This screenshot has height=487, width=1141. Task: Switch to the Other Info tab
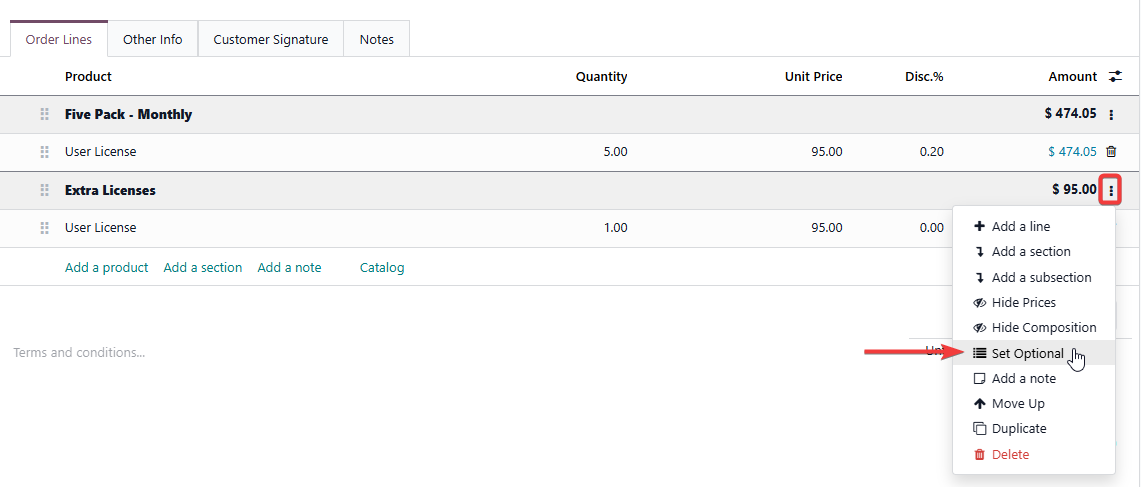coord(152,40)
